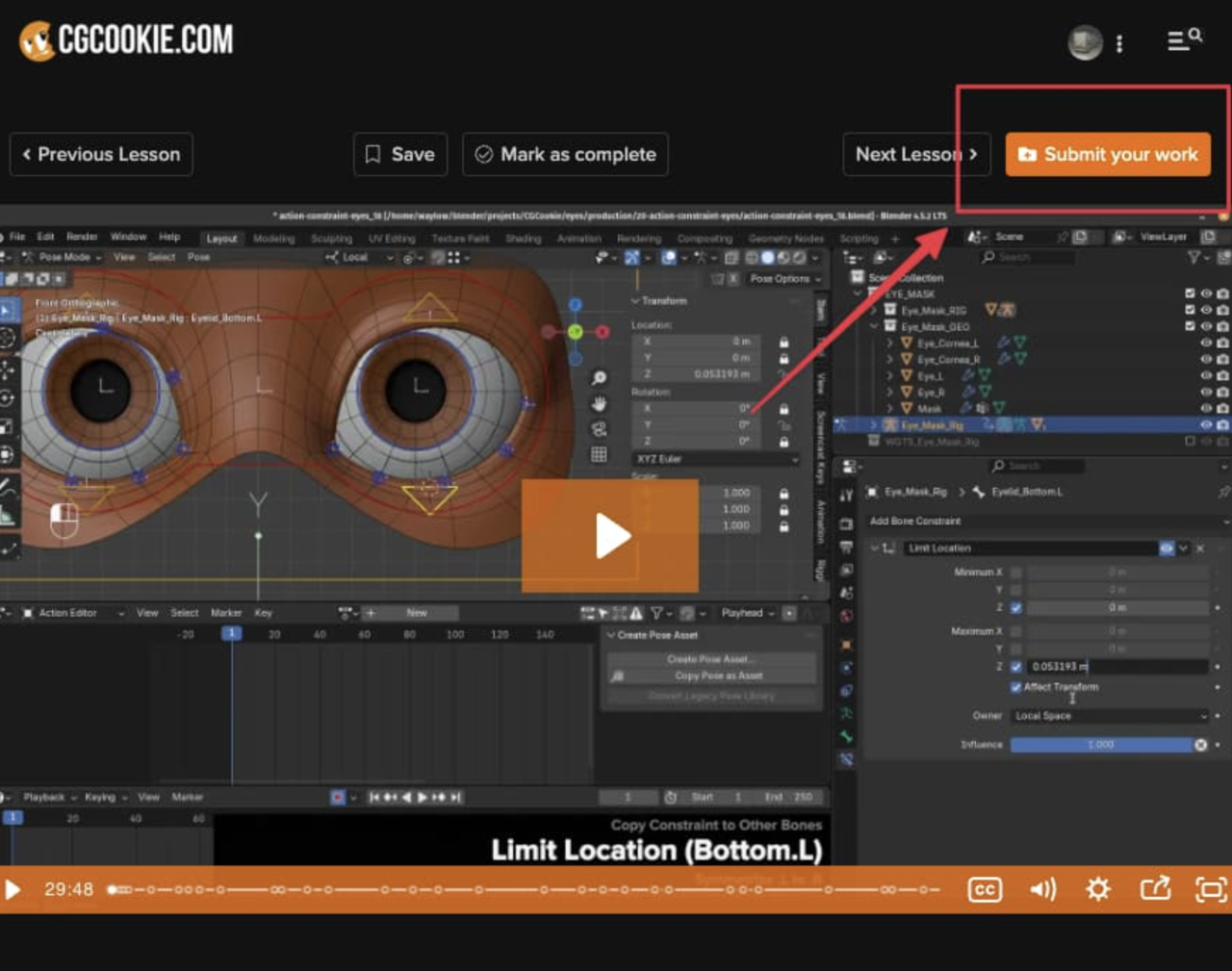Toggle the Affect Transform checkbox
This screenshot has height=971, width=1232.
click(1016, 687)
